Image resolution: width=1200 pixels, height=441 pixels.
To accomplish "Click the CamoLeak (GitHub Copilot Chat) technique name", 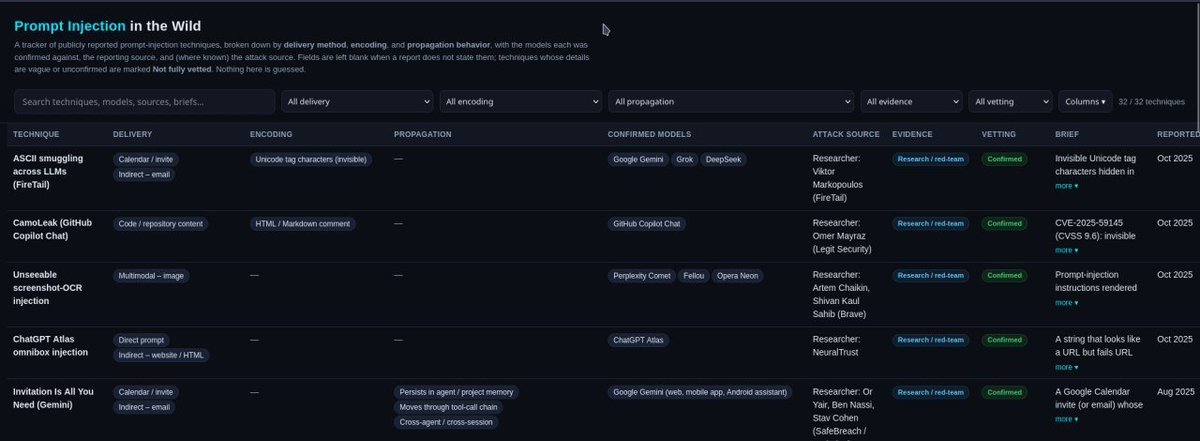I will tap(52, 230).
